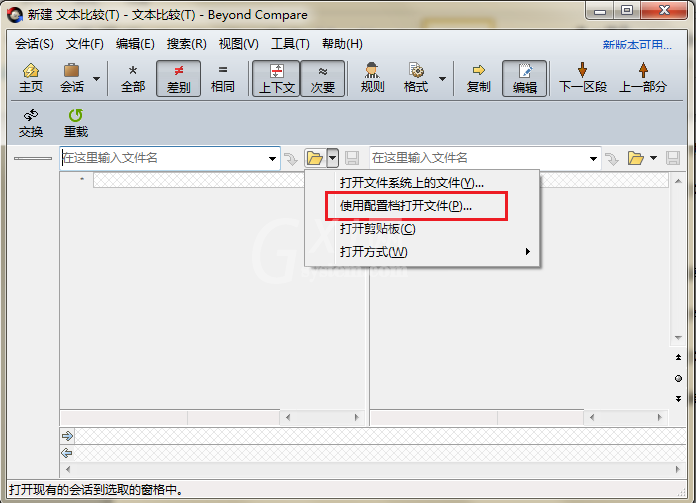Click next difference double-down arrow icon
696x503 pixels.
(678, 399)
